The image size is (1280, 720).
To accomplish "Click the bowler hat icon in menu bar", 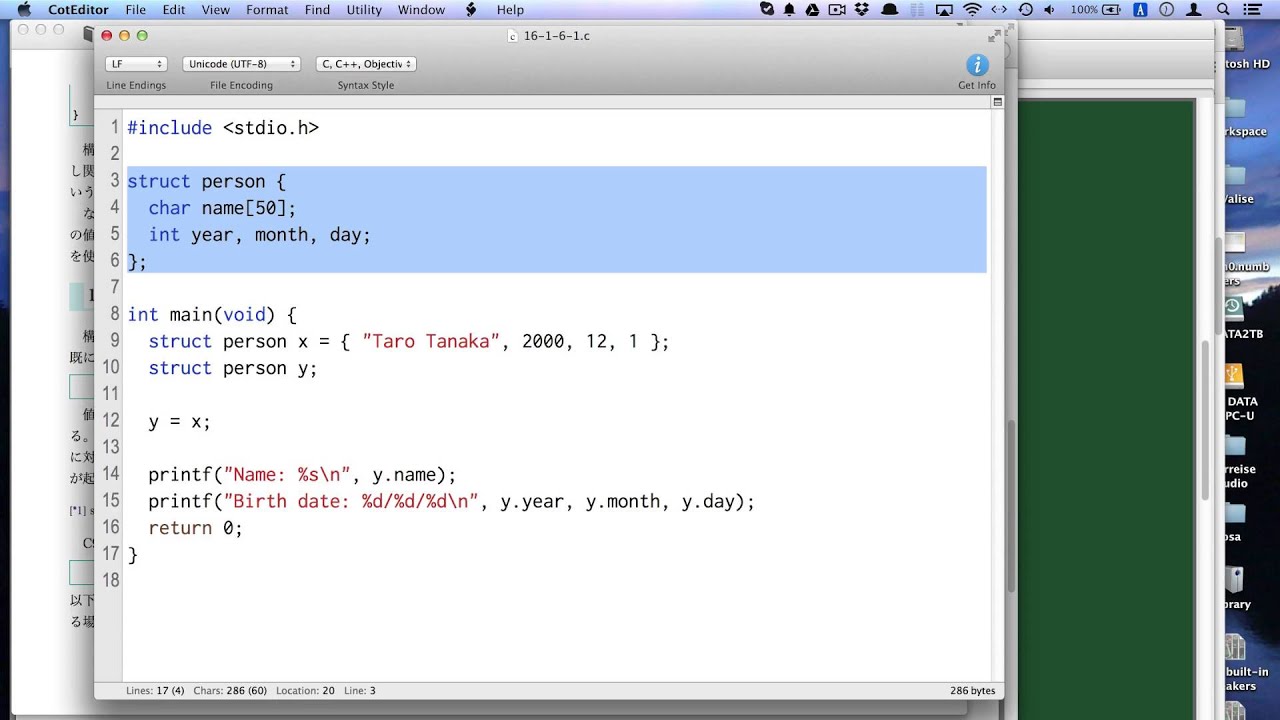I will pos(890,9).
